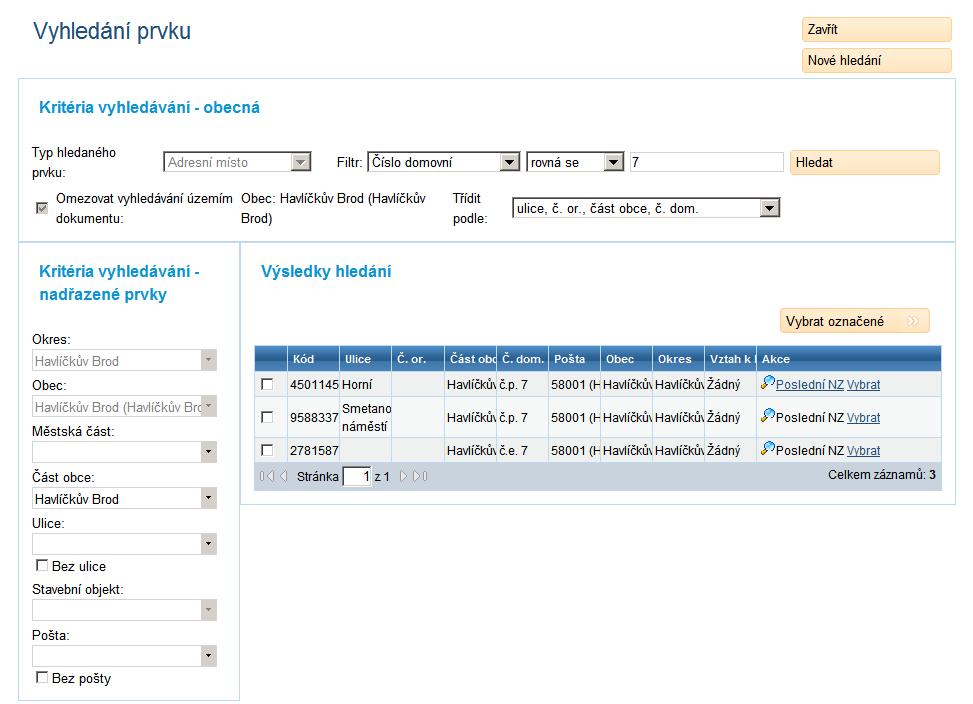Enable the Bez ulice checkbox
This screenshot has height=704, width=973.
(x=42, y=565)
